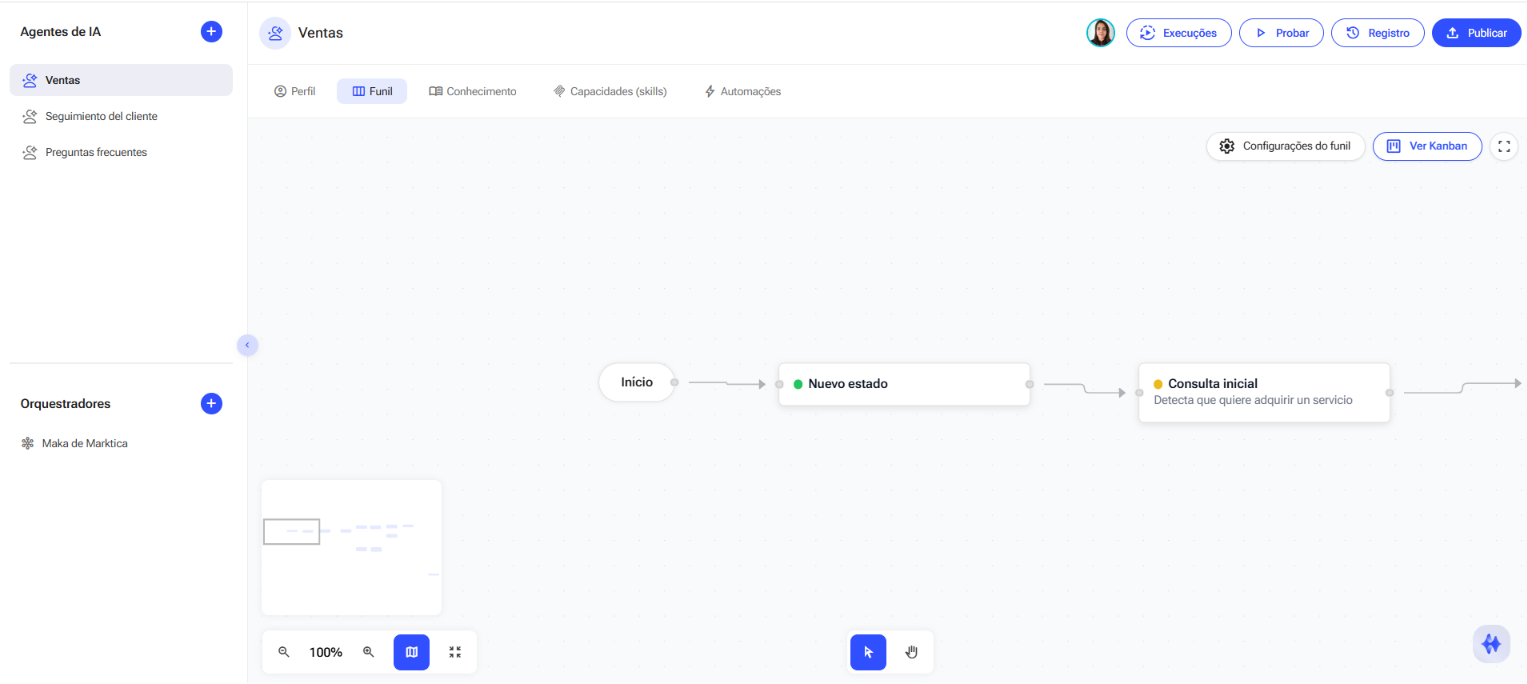This screenshot has height=684, width=1527.
Task: Switch to Ver Kanban view
Action: (x=1427, y=146)
